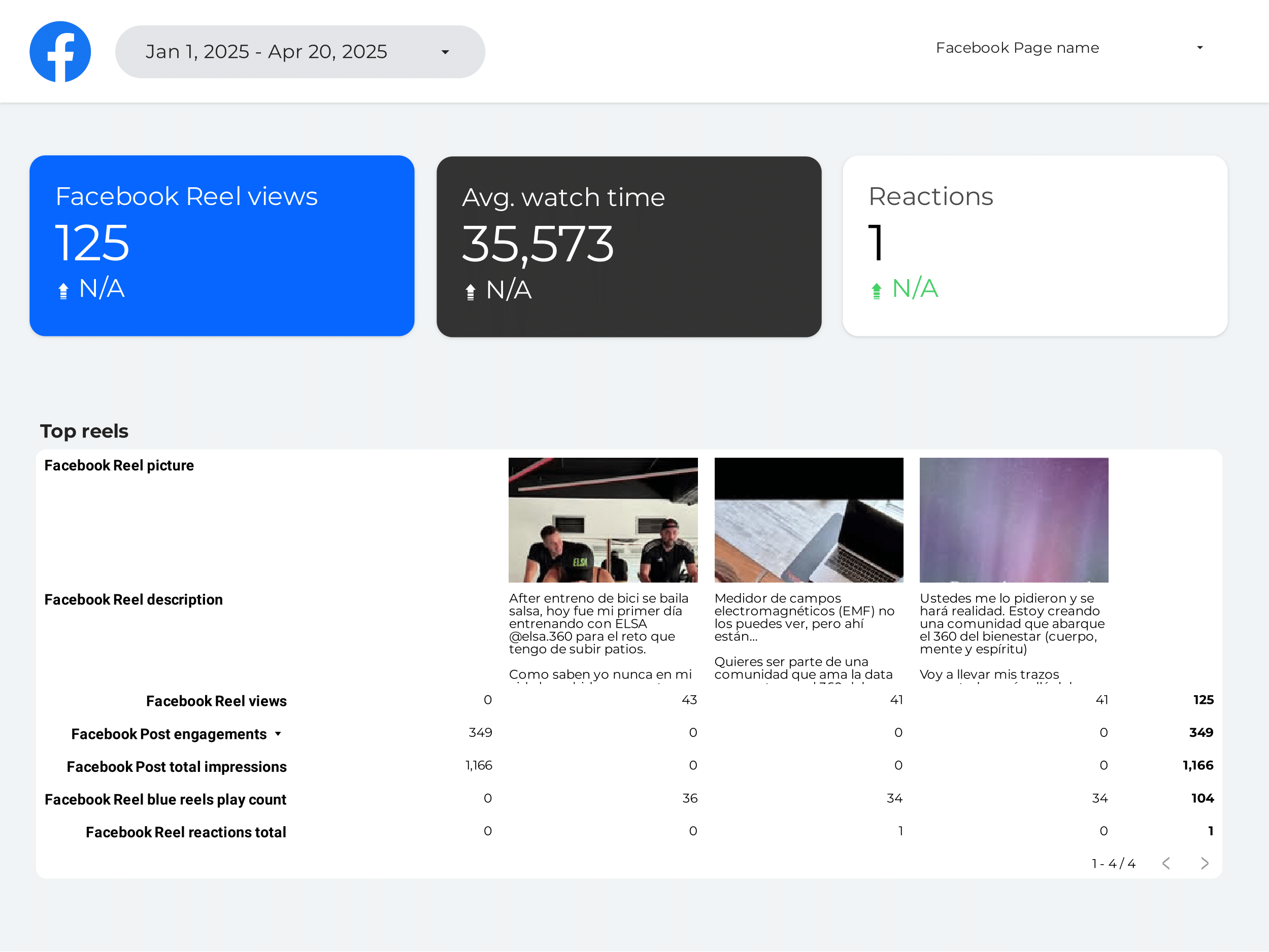Click the green arrow in Reactions card

point(876,291)
